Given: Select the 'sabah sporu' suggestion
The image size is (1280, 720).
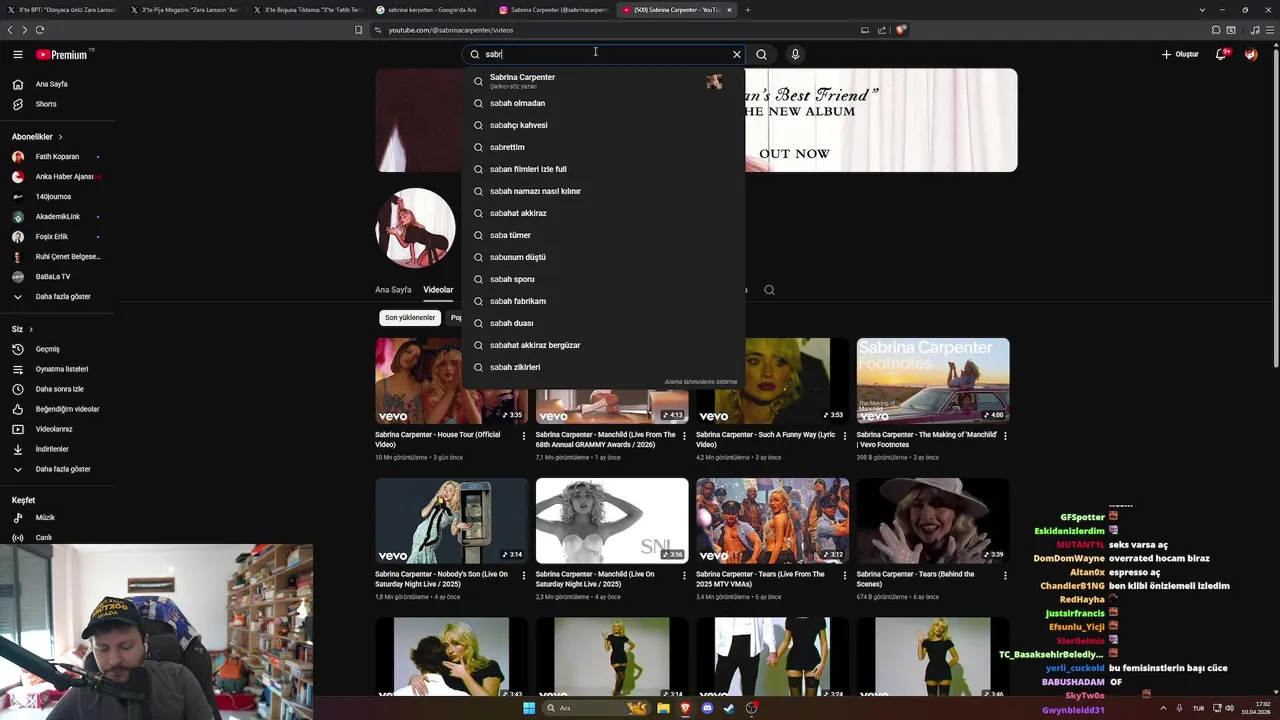Looking at the screenshot, I should pyautogui.click(x=603, y=279).
